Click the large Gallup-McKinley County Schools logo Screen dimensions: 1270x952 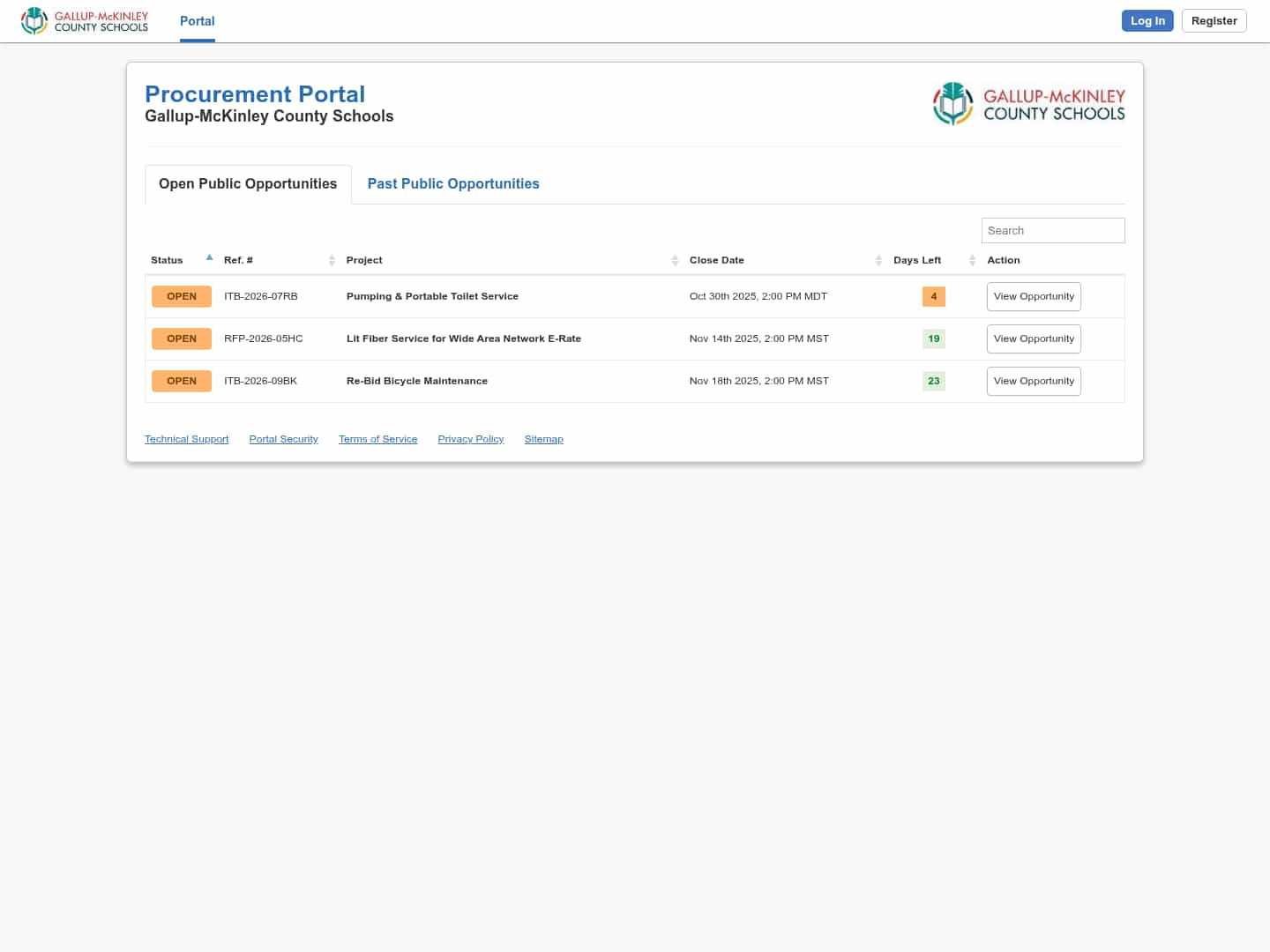tap(1028, 104)
